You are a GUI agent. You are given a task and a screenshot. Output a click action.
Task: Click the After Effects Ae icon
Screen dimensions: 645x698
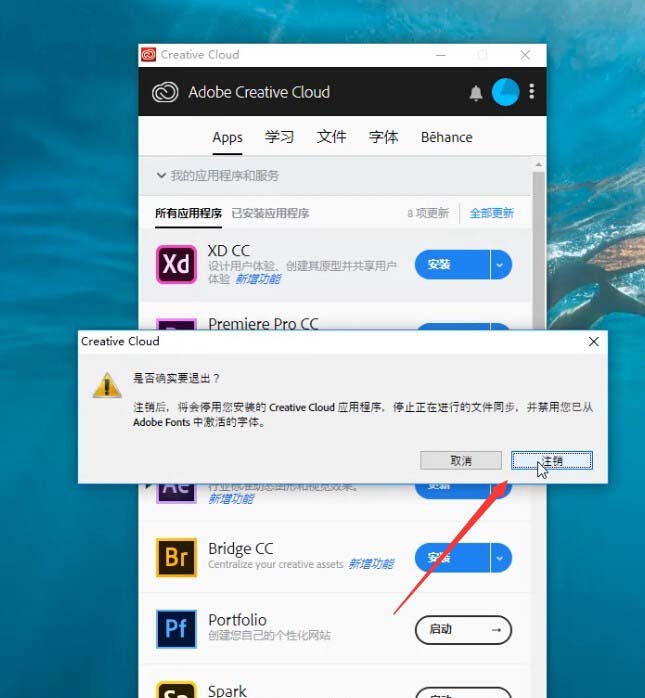176,493
